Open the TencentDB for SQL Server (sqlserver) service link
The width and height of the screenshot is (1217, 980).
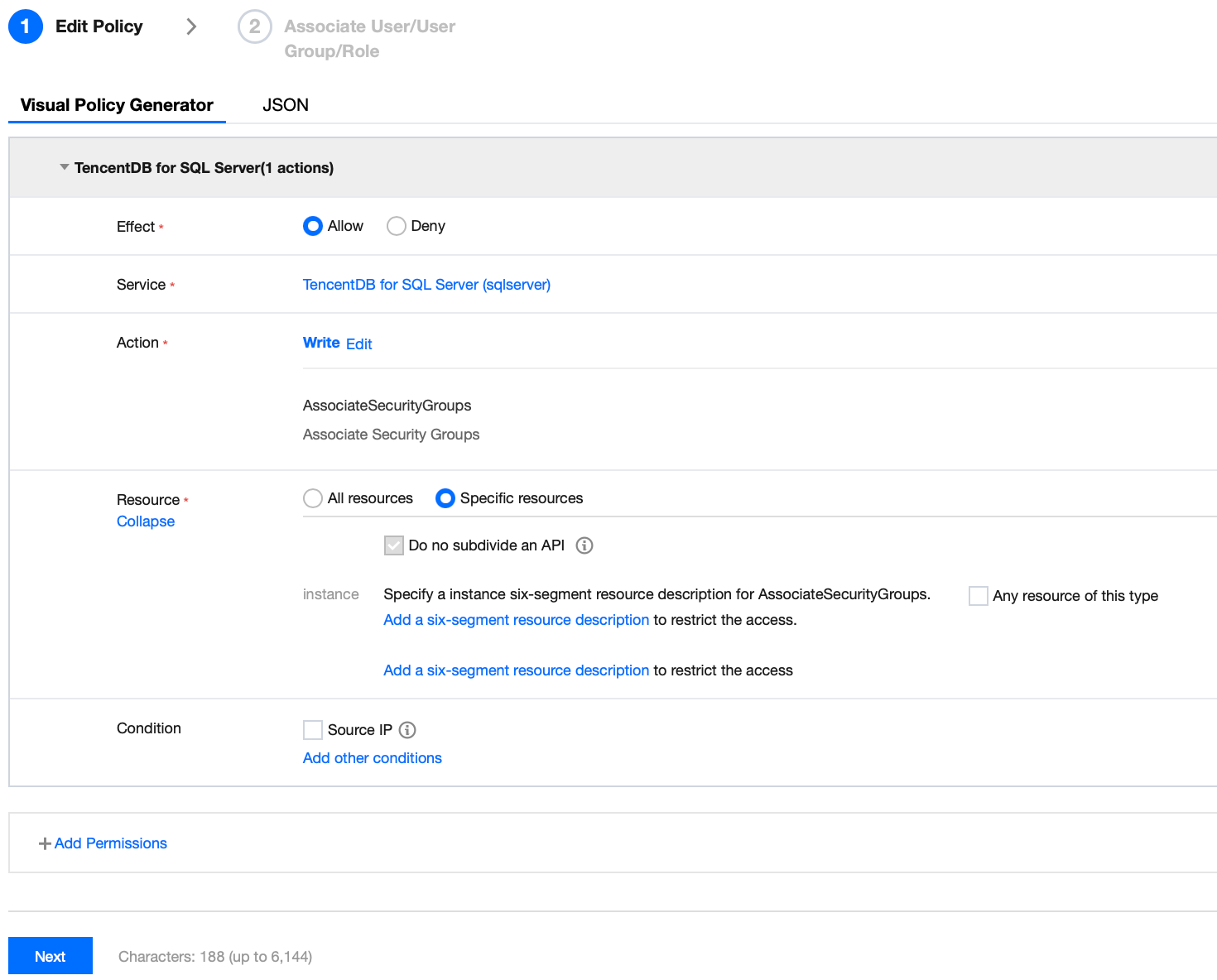(x=426, y=285)
